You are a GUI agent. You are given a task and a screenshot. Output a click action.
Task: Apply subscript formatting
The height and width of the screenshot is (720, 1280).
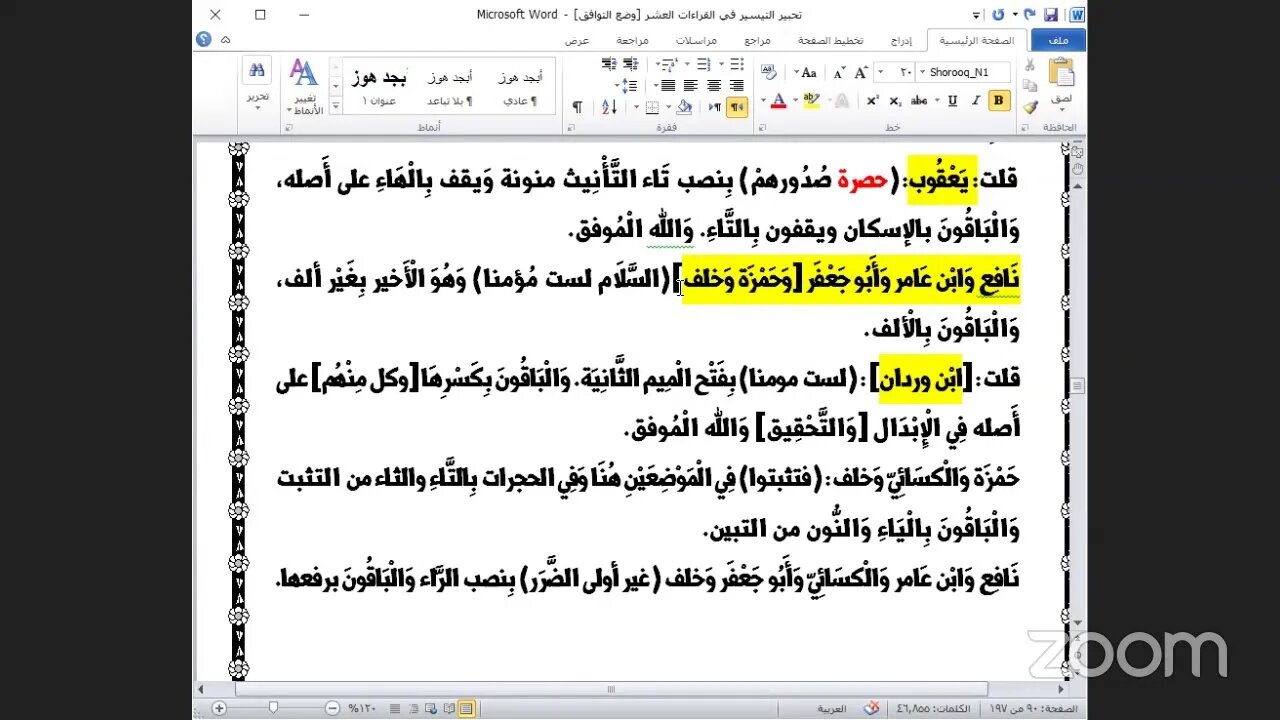[894, 100]
